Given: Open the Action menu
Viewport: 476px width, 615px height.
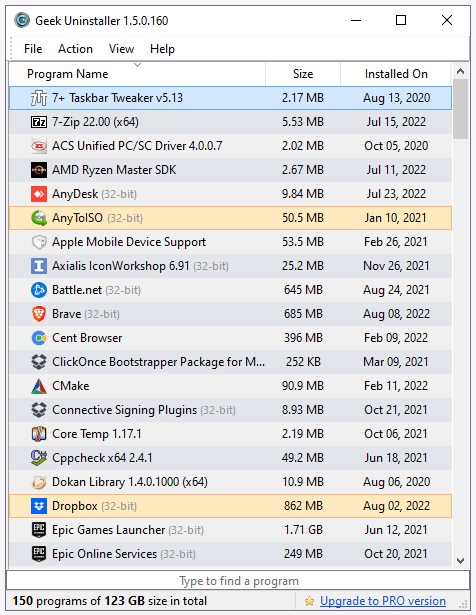Looking at the screenshot, I should (75, 49).
